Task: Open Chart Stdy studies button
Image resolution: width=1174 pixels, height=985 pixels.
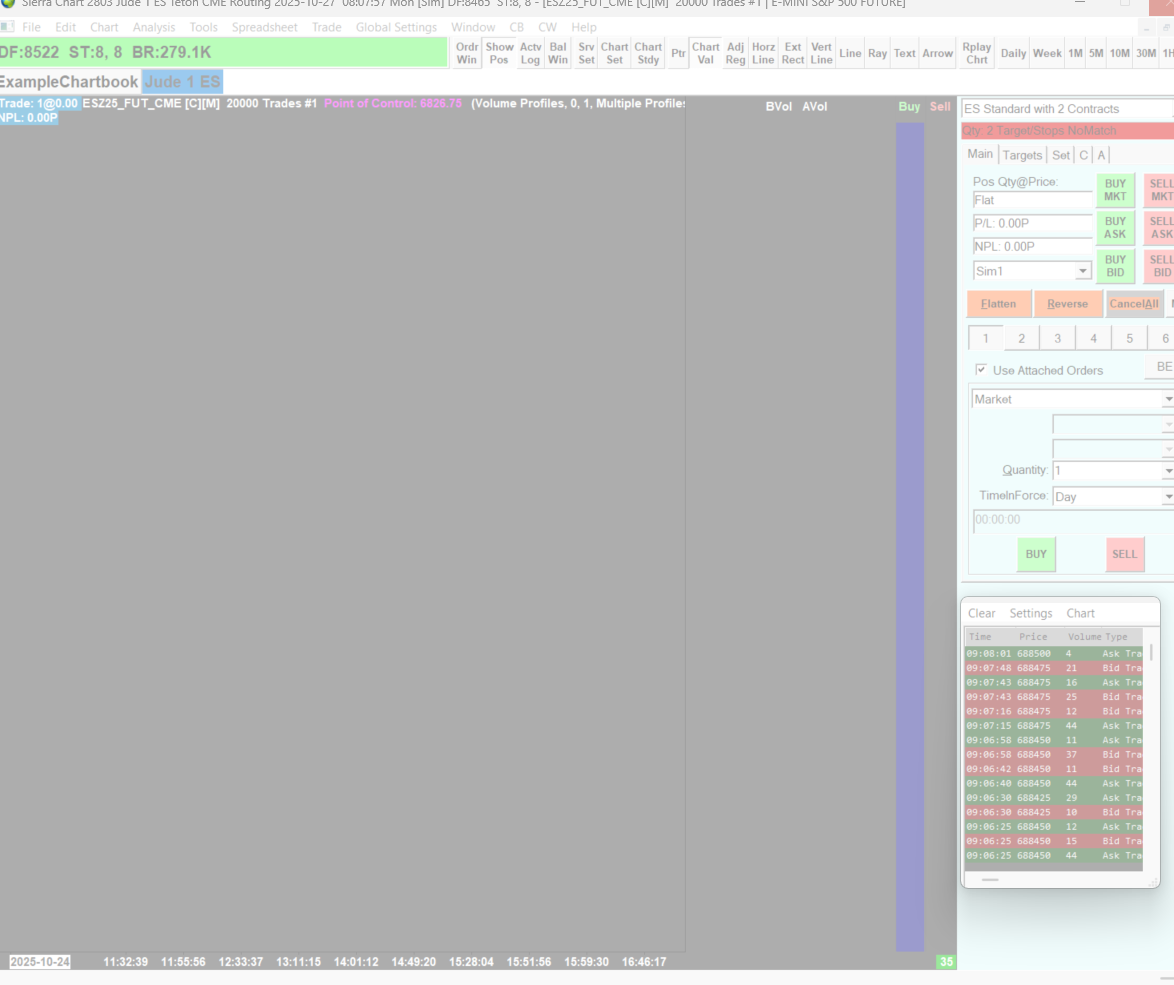Action: (x=648, y=53)
